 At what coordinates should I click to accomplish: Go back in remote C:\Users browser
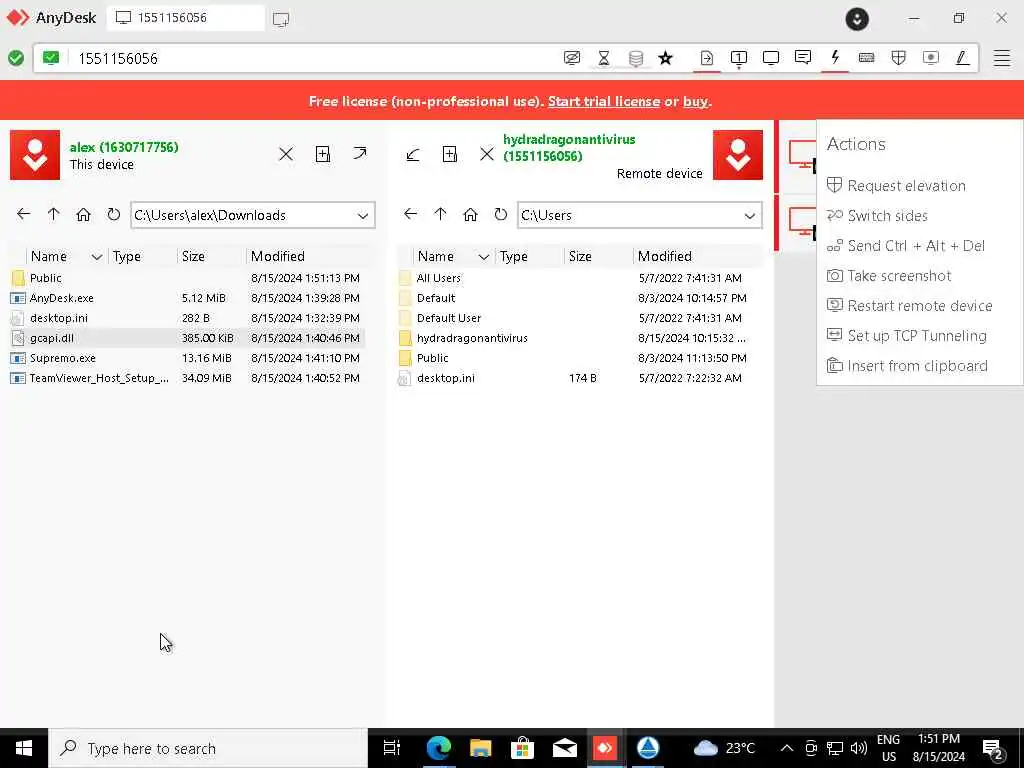coord(410,214)
